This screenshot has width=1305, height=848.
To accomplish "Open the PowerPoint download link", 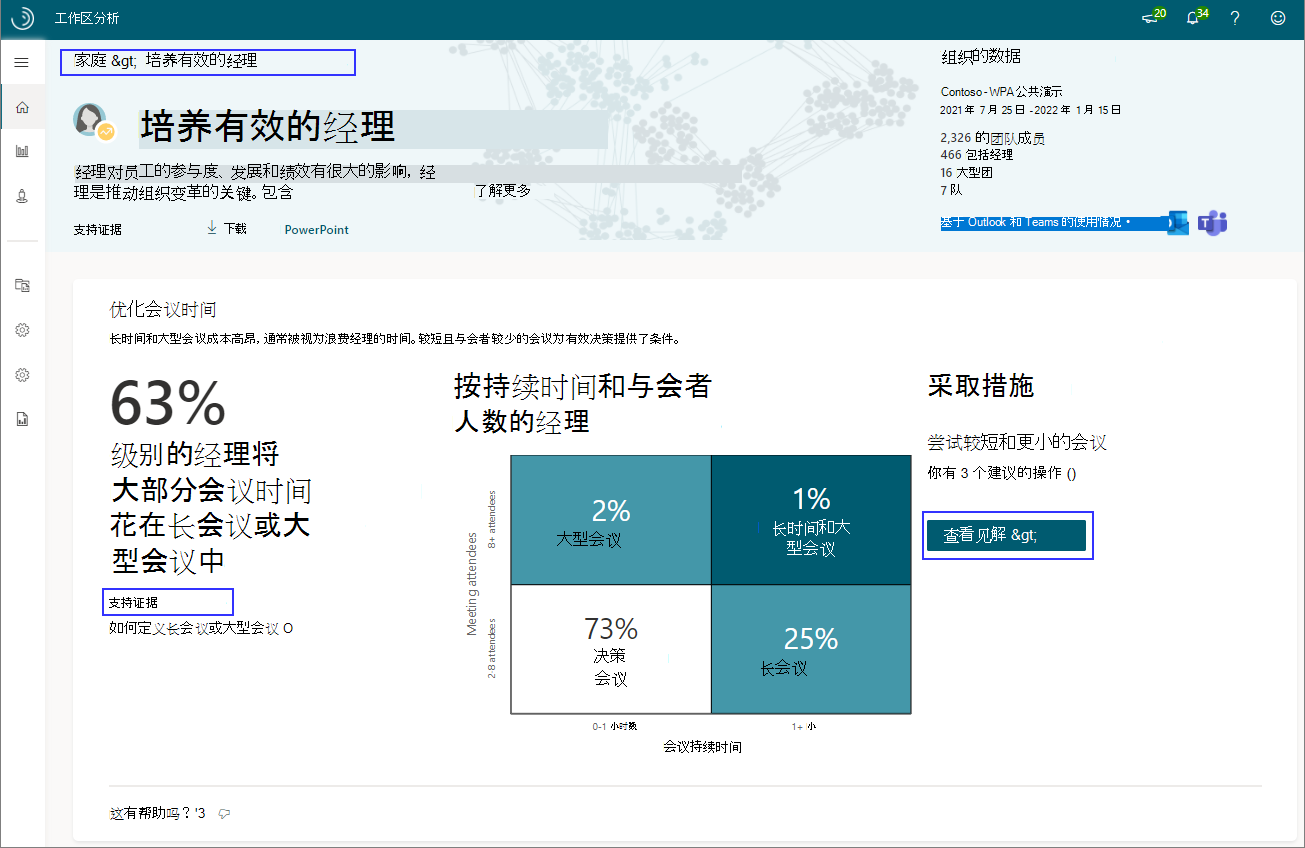I will [x=317, y=229].
